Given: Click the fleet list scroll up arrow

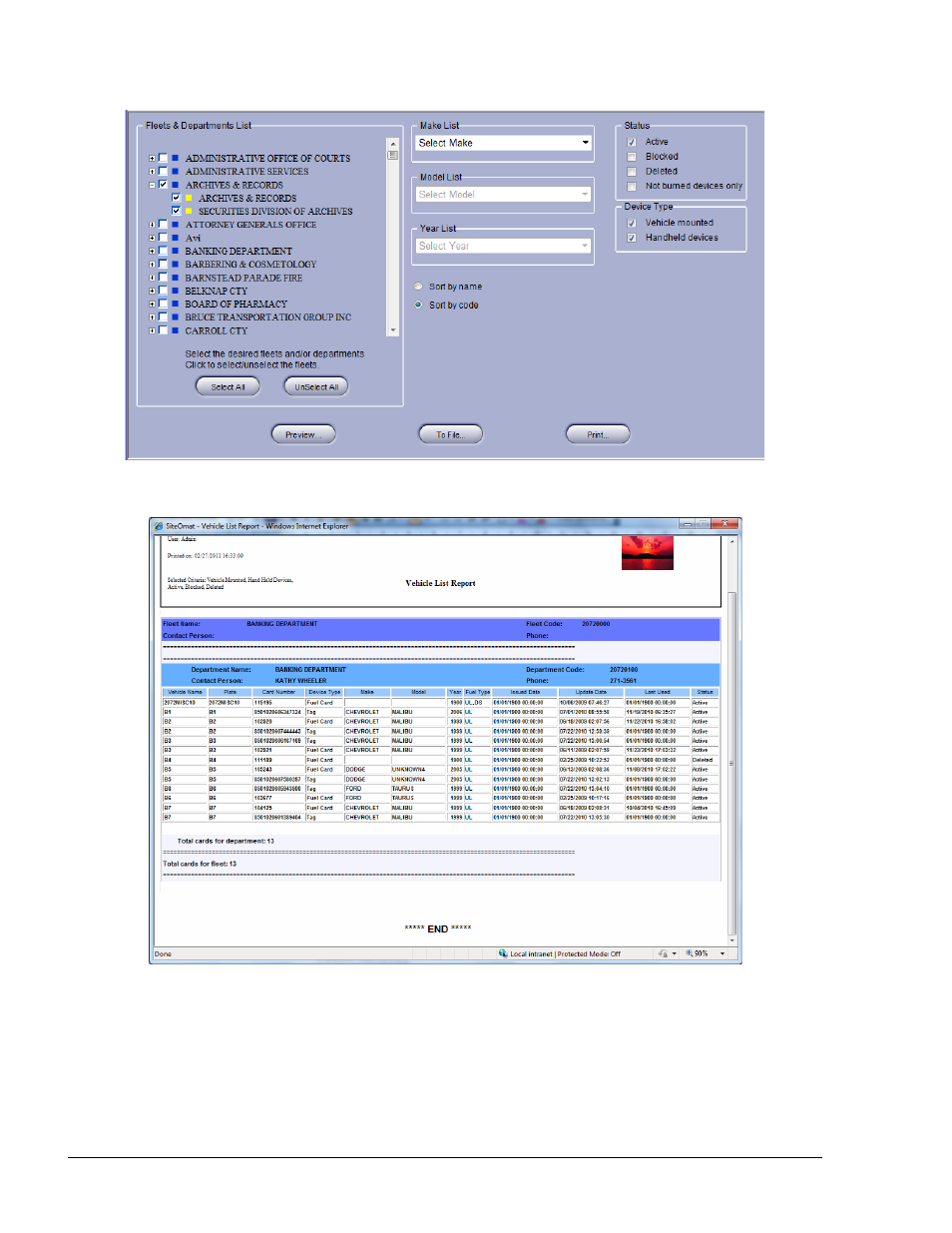Looking at the screenshot, I should (x=393, y=144).
